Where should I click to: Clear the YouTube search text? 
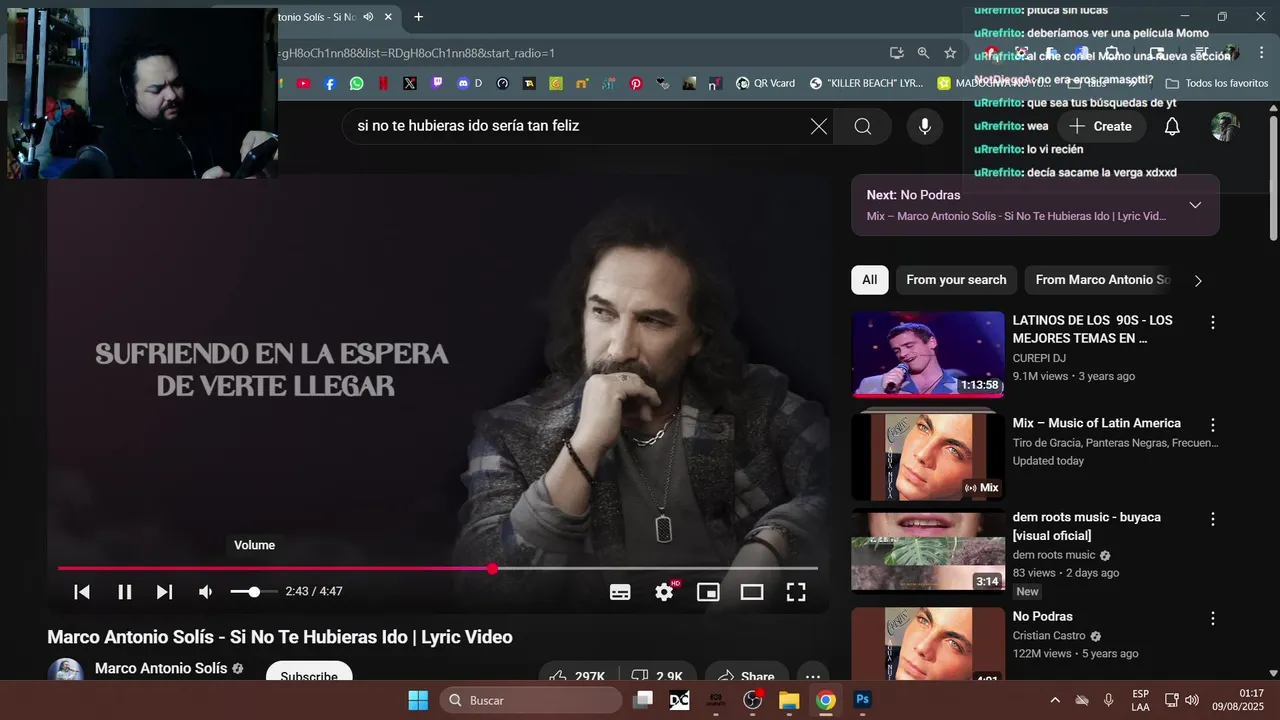[x=818, y=126]
